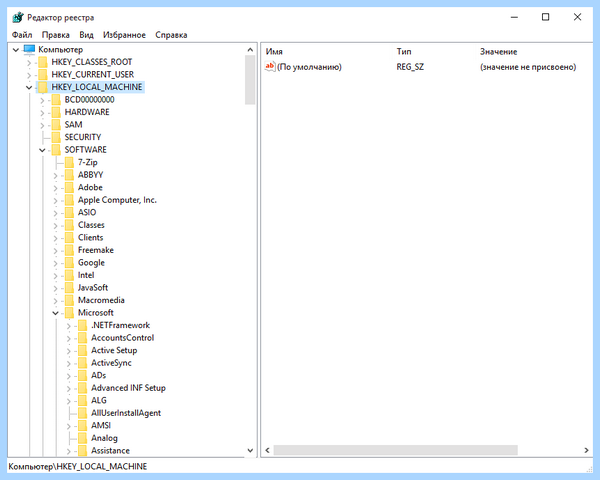
Task: Click the Google folder icon
Action: coord(69,263)
